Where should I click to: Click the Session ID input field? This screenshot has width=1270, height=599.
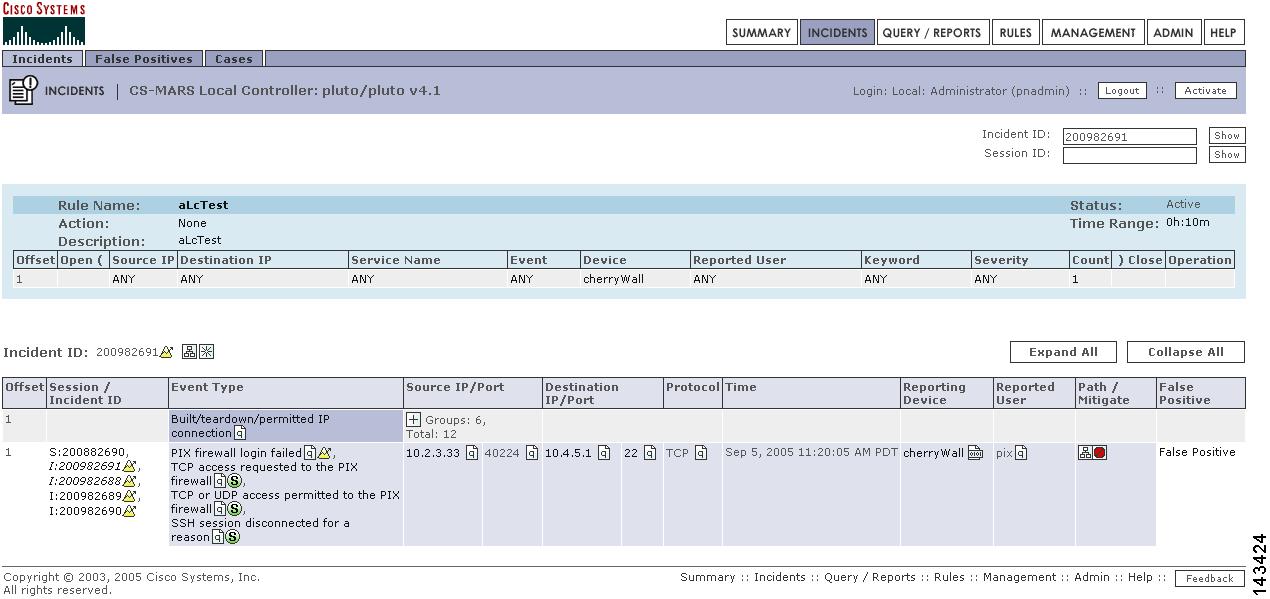1129,155
